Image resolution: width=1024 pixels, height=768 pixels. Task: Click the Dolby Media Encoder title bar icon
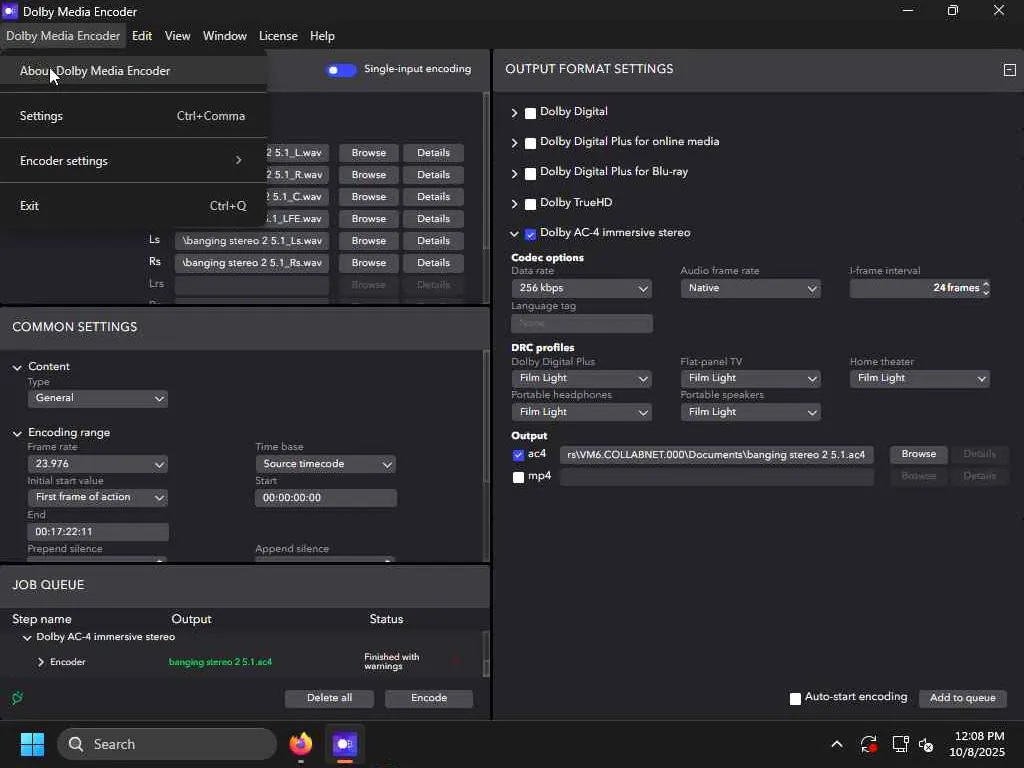[10, 11]
